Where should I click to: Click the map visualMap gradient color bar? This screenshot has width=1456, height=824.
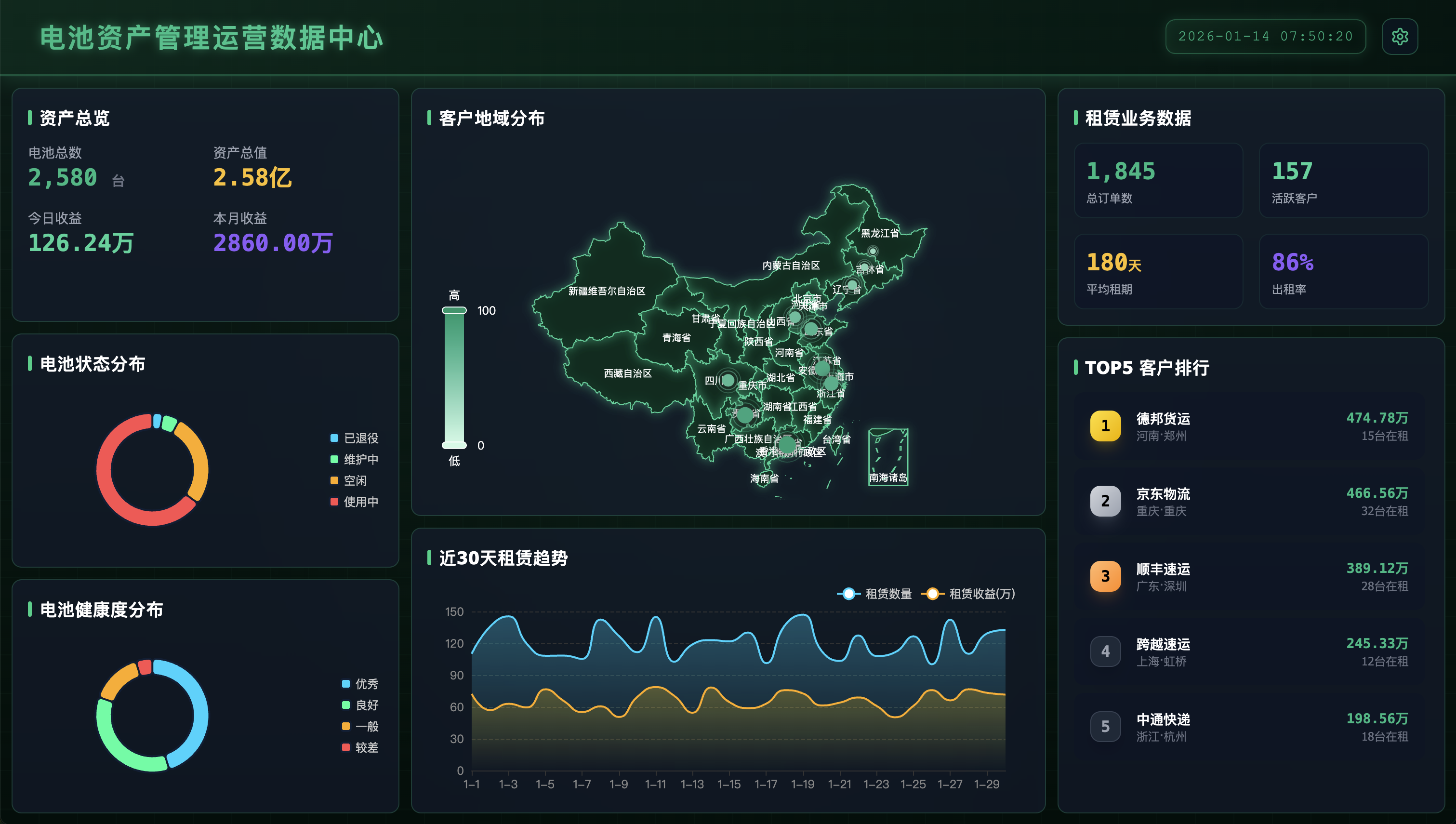pos(454,376)
